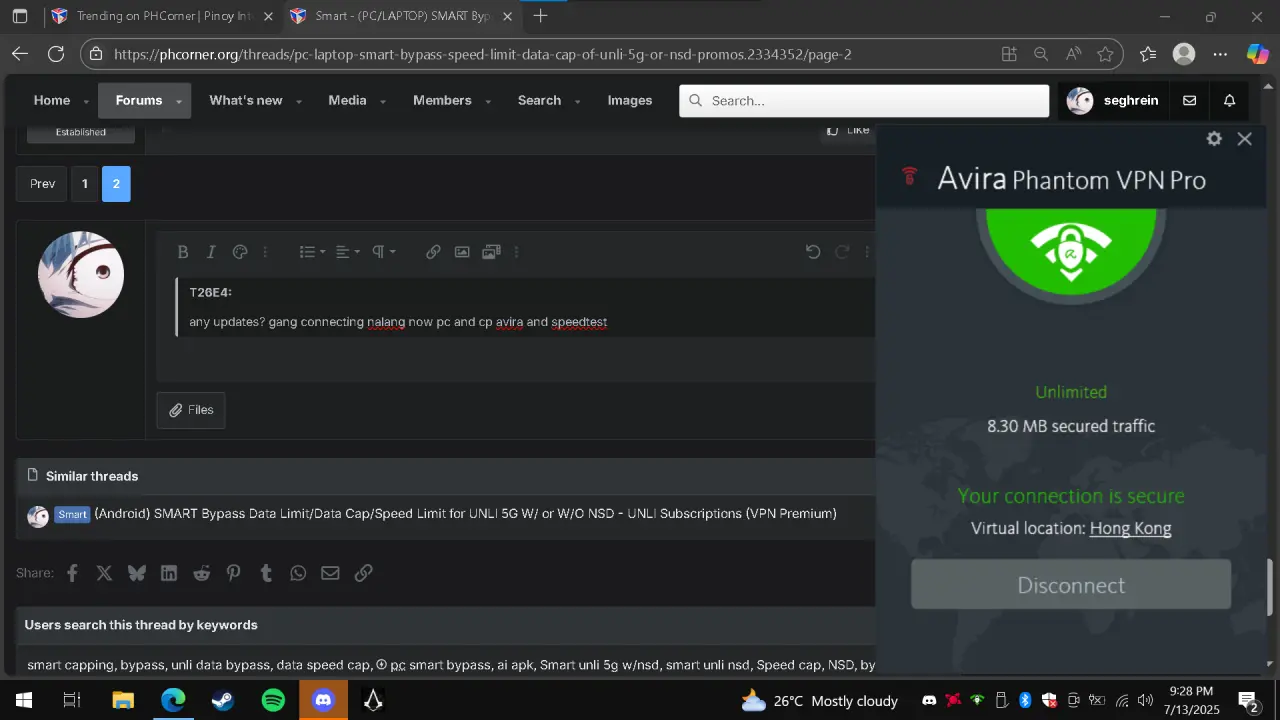The width and height of the screenshot is (1280, 720).
Task: Expand the Media submenu arrow
Action: click(382, 102)
